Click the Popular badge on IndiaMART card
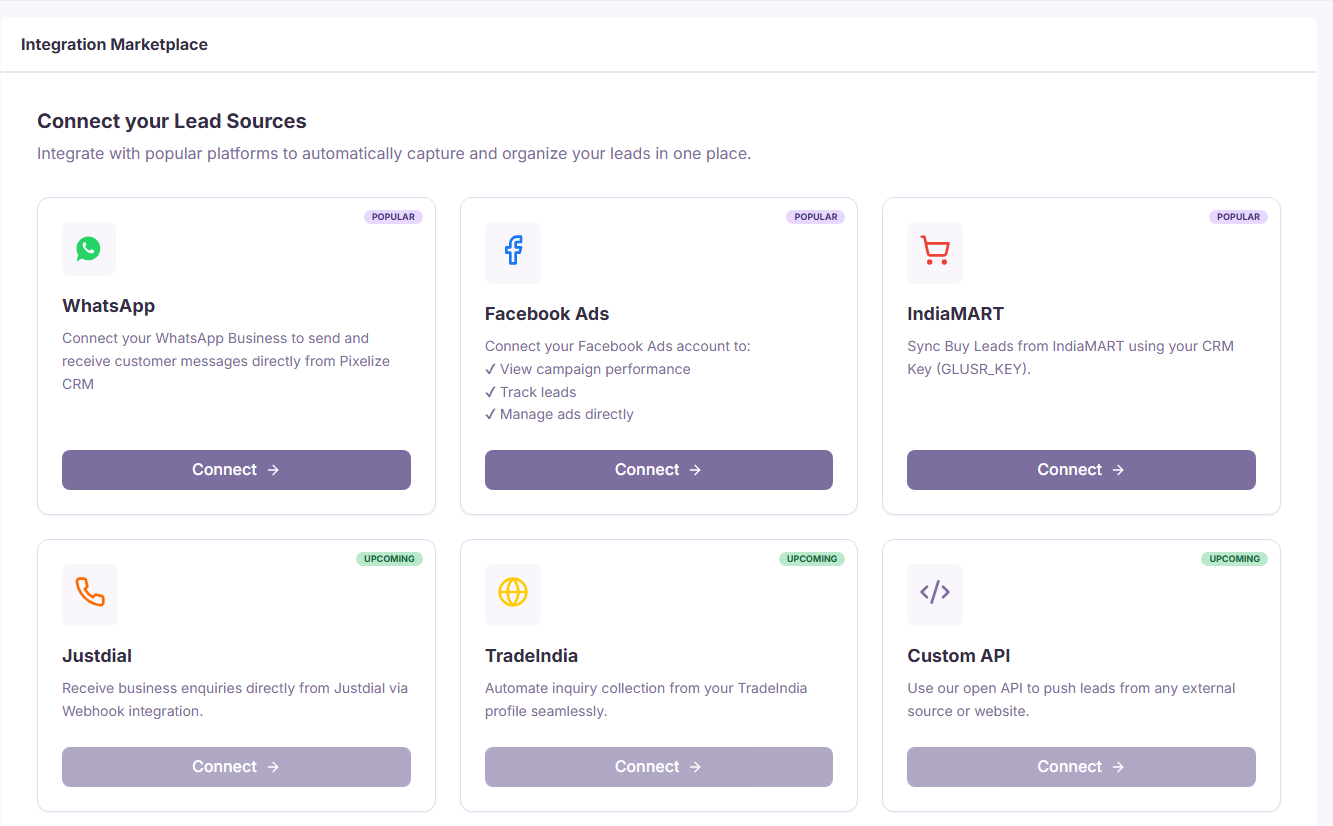The width and height of the screenshot is (1333, 826). coord(1238,217)
